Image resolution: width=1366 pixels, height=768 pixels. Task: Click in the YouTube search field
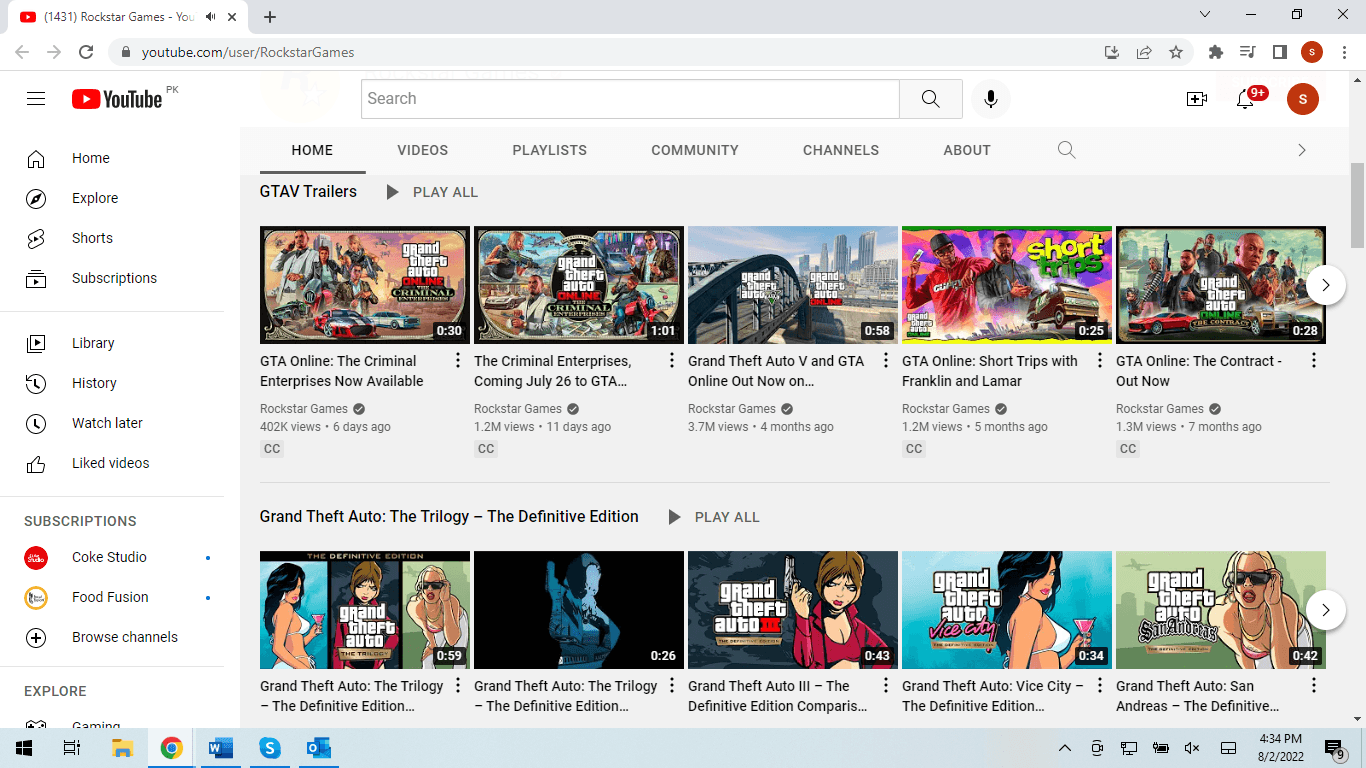(x=630, y=99)
